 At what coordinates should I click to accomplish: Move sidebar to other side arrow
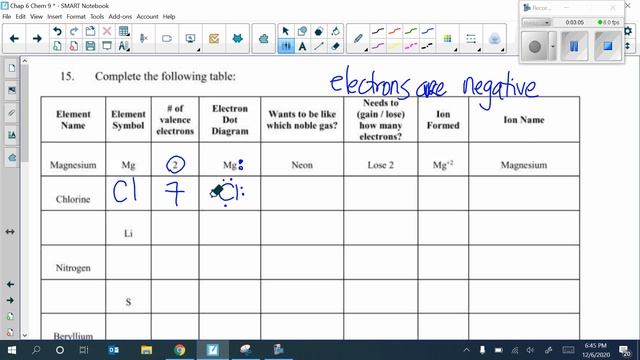[x=10, y=232]
